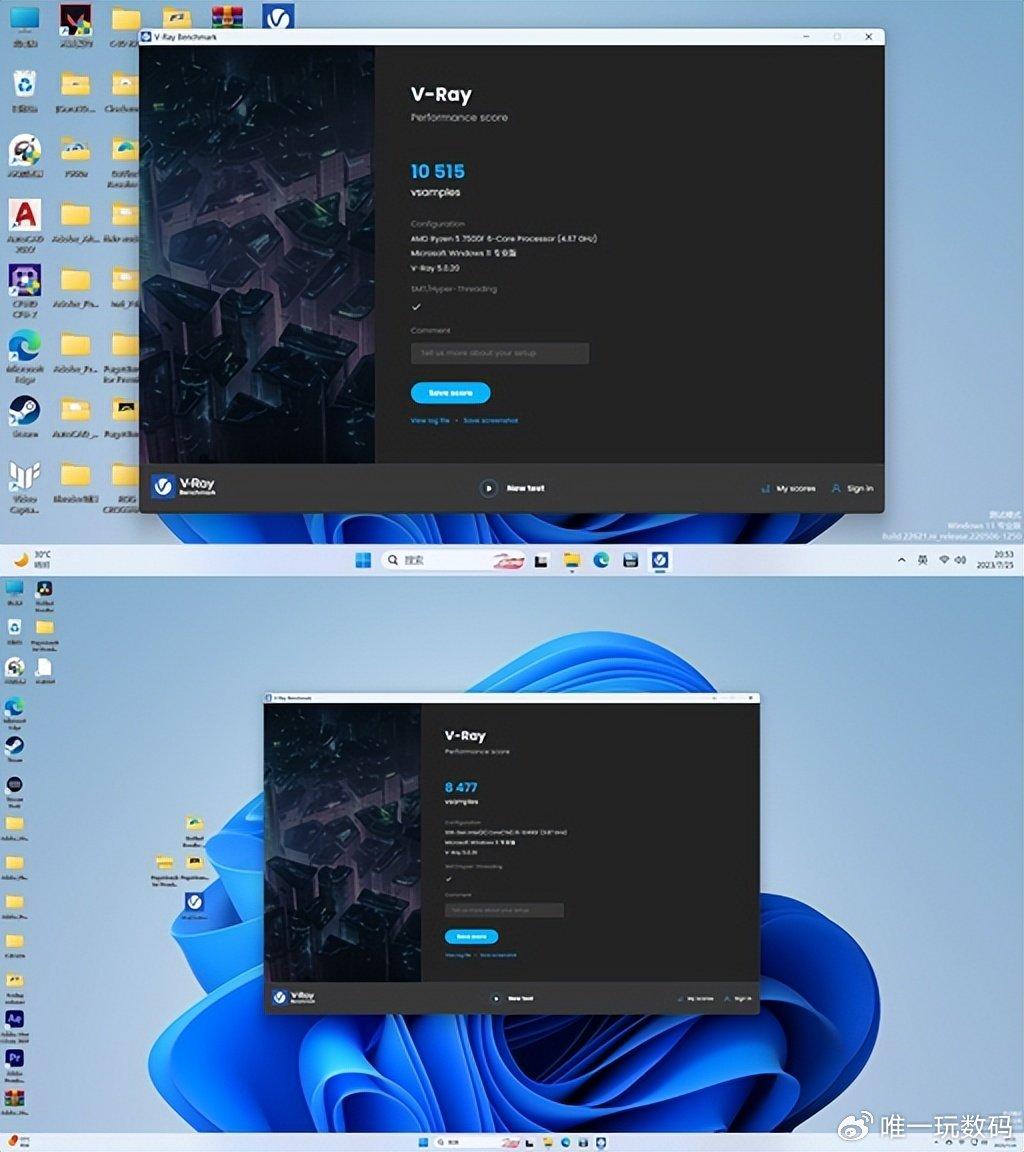Click the V-Ray Benchmark icon on the taskbar

click(x=660, y=561)
